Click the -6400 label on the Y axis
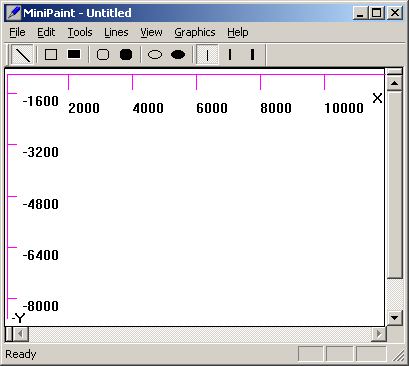This screenshot has height=366, width=409. pyautogui.click(x=41, y=255)
